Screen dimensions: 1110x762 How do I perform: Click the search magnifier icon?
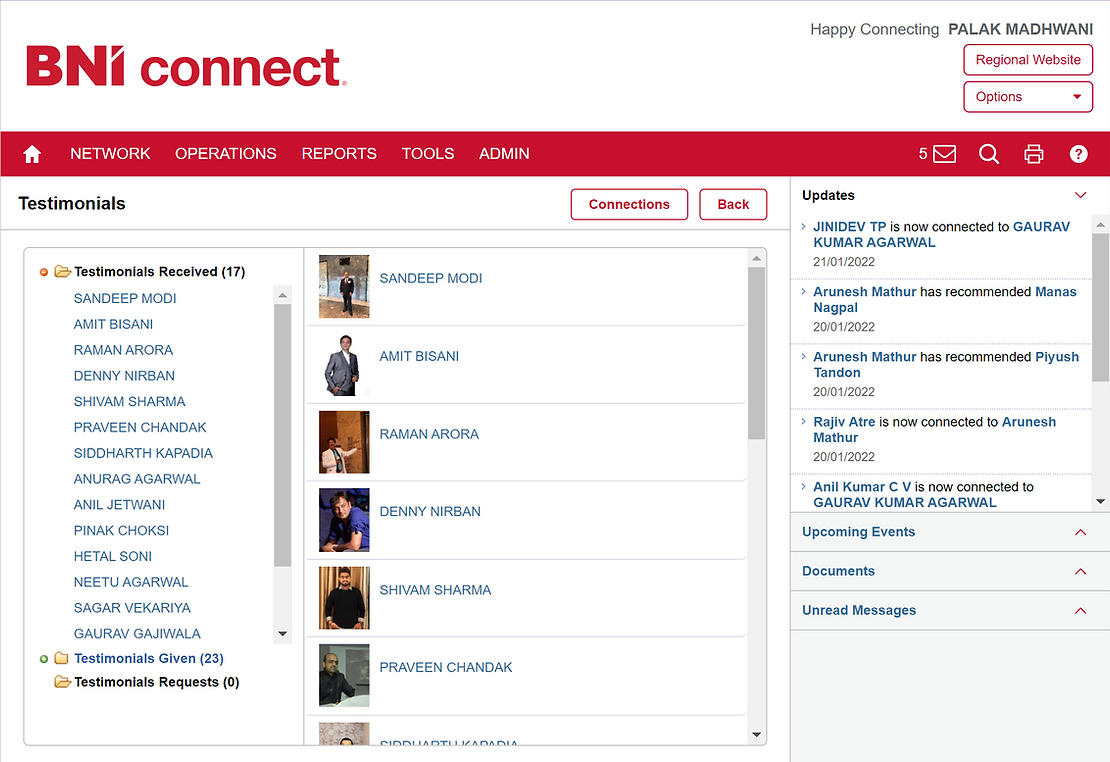[989, 154]
